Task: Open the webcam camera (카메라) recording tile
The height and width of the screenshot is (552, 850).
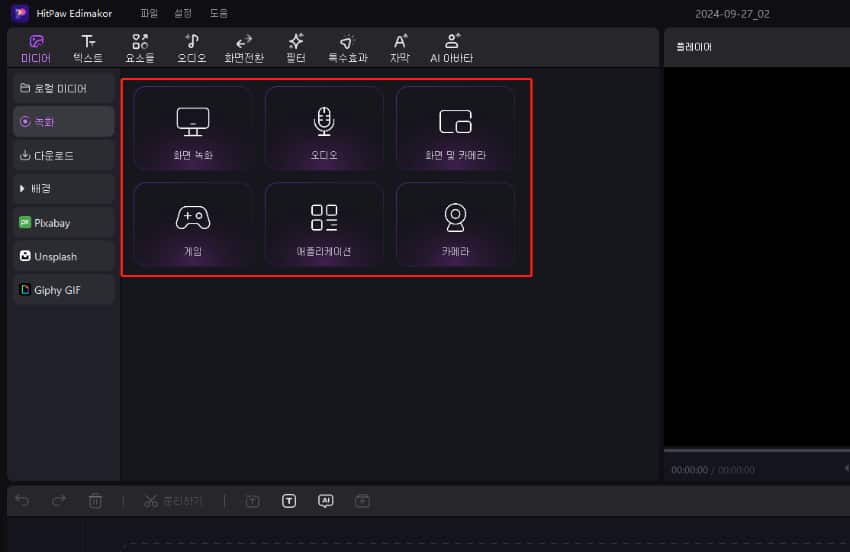Action: [x=455, y=224]
